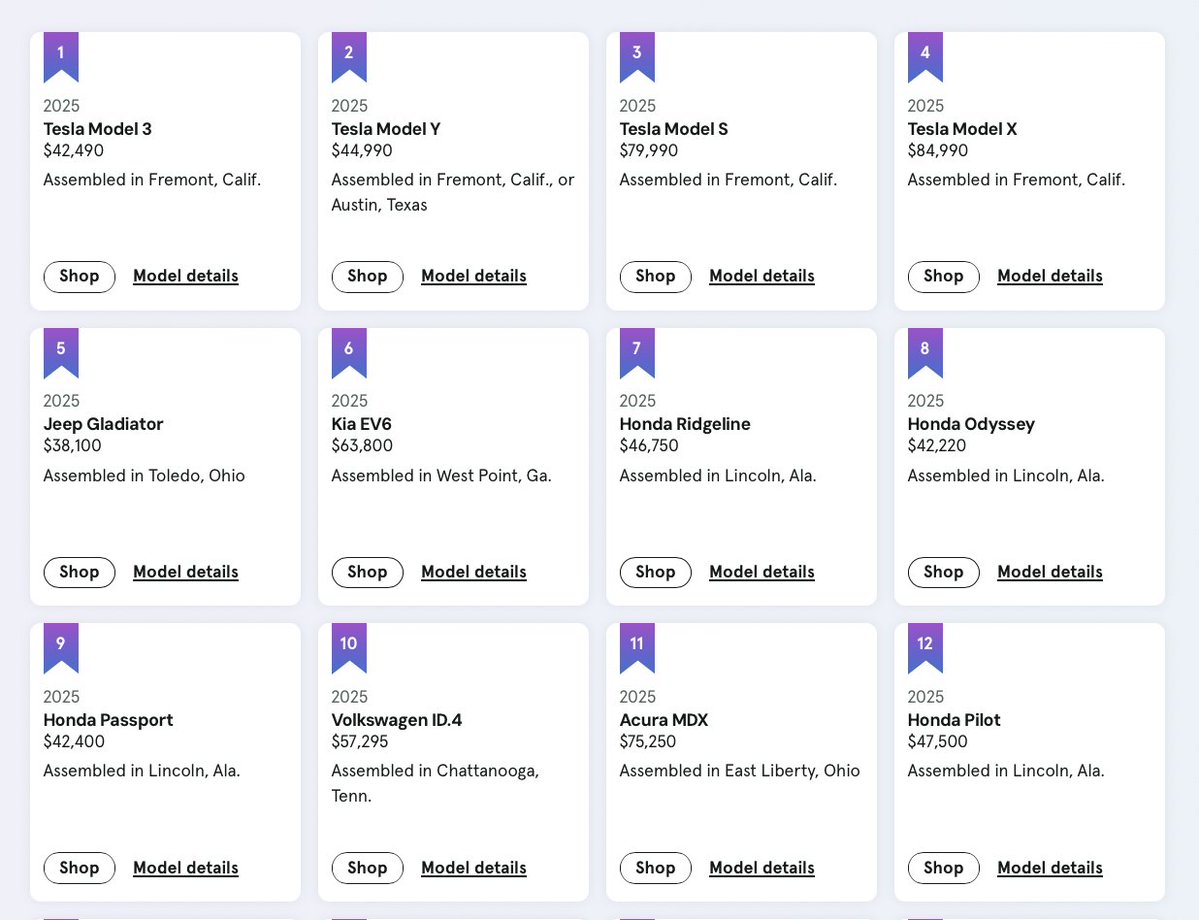Image resolution: width=1199 pixels, height=920 pixels.
Task: Shop the Honda Passport
Action: [80, 868]
